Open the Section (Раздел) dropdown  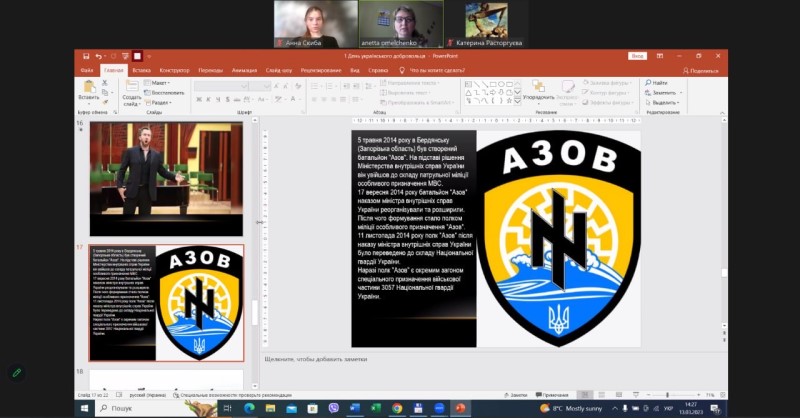[x=158, y=103]
